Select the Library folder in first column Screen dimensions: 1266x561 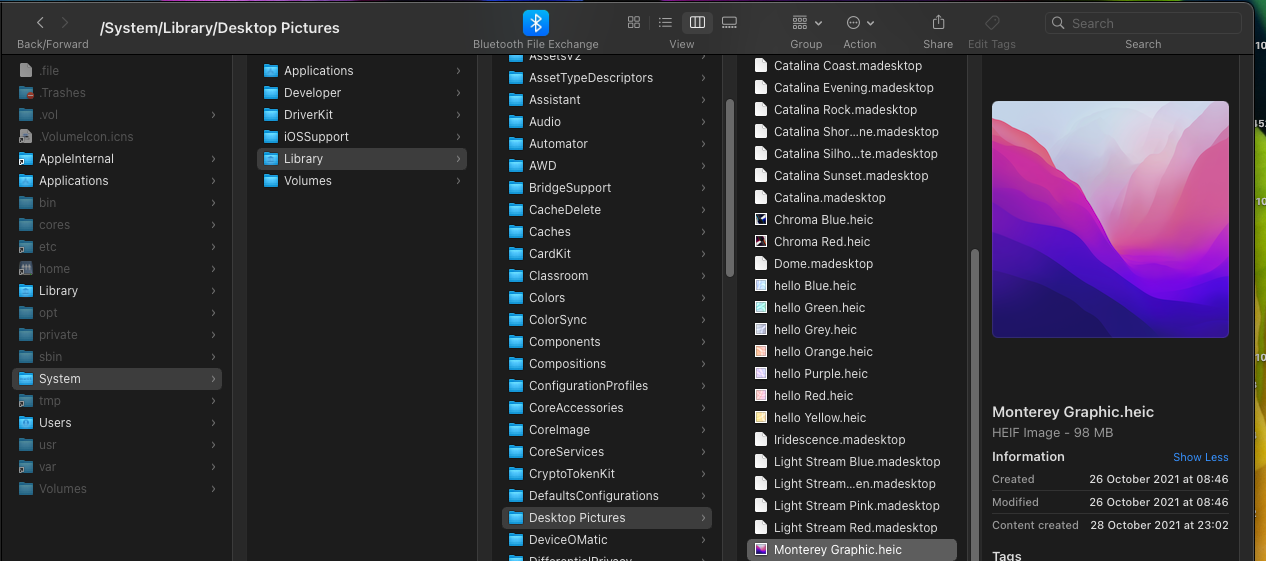coord(117,291)
